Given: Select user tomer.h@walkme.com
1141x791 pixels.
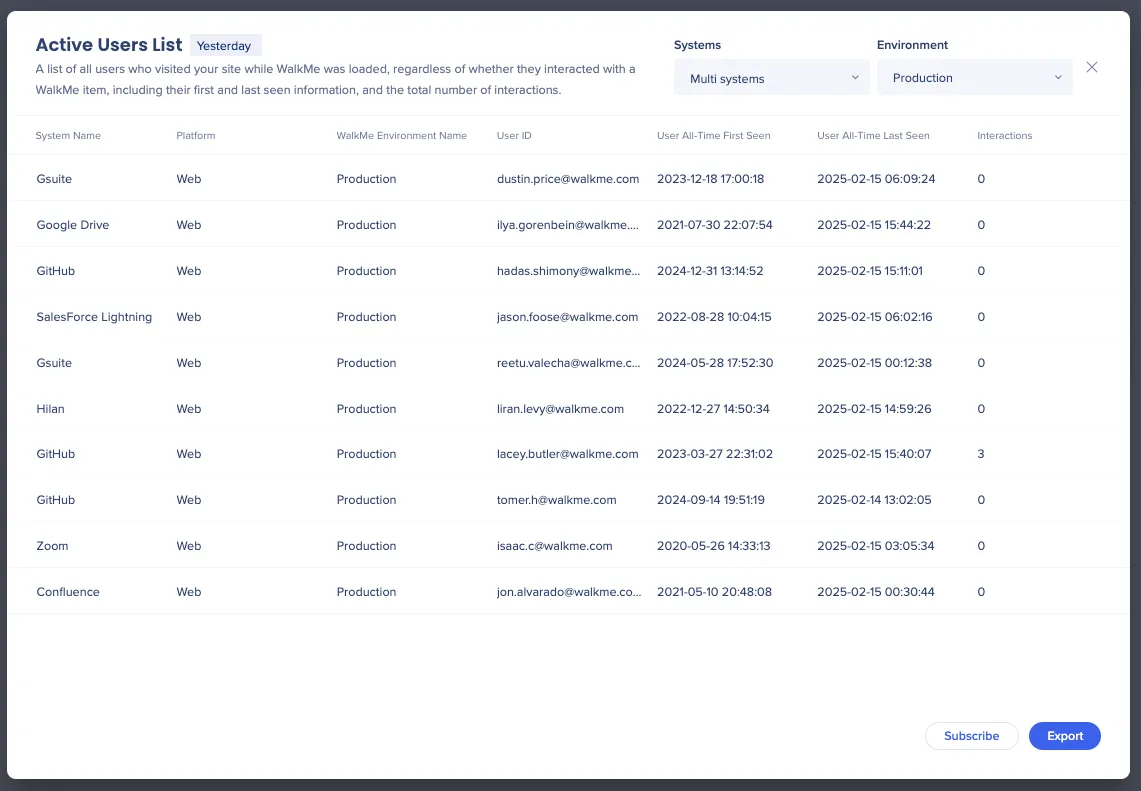Looking at the screenshot, I should click(x=557, y=500).
